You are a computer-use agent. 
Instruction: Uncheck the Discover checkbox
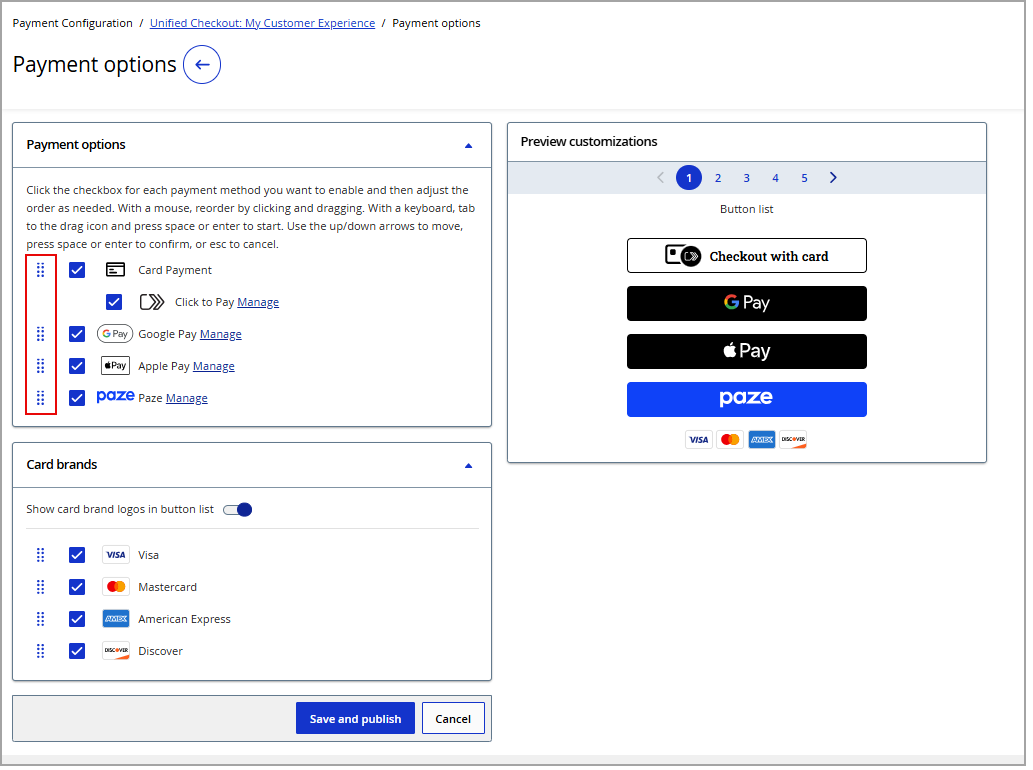point(77,653)
